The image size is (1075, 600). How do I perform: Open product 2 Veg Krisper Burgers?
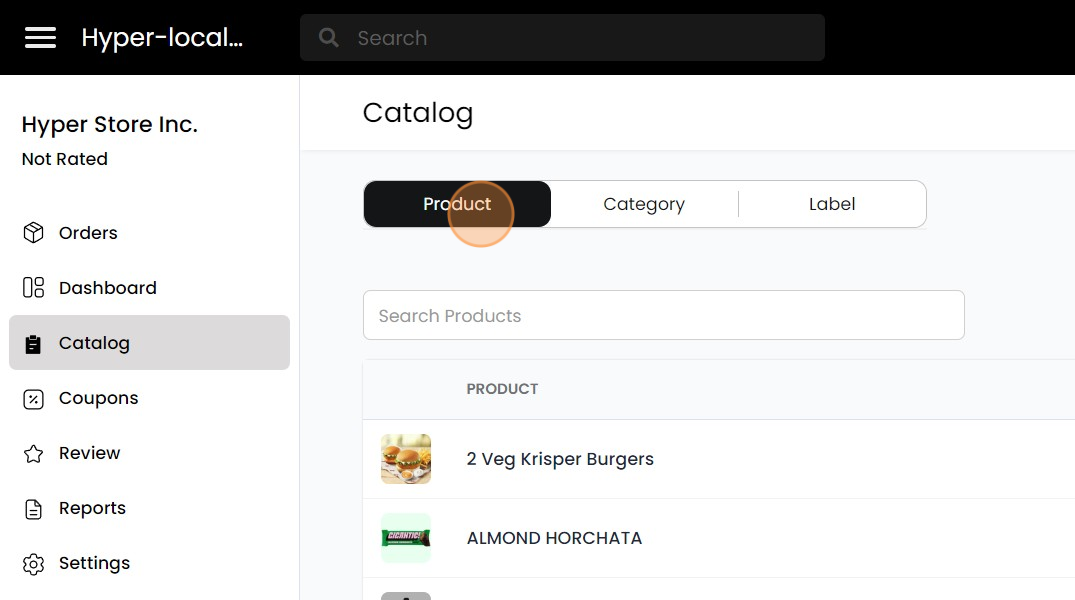(x=560, y=459)
